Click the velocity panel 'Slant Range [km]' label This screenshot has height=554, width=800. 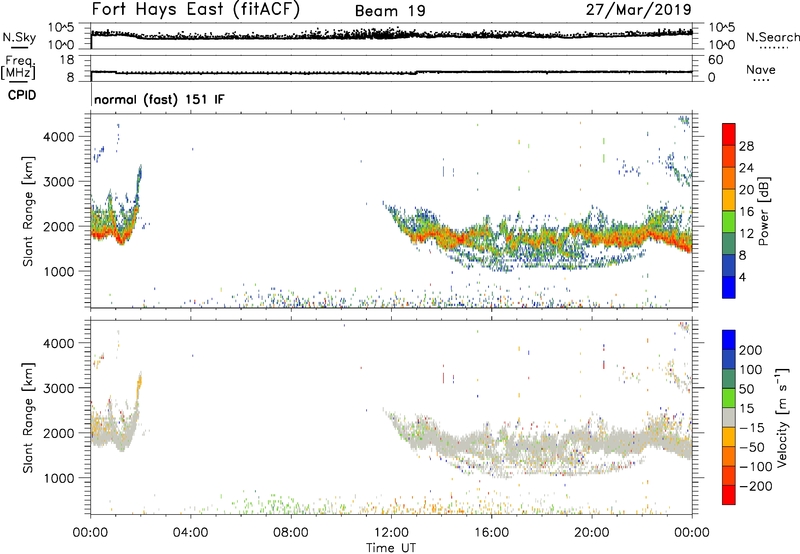28,418
